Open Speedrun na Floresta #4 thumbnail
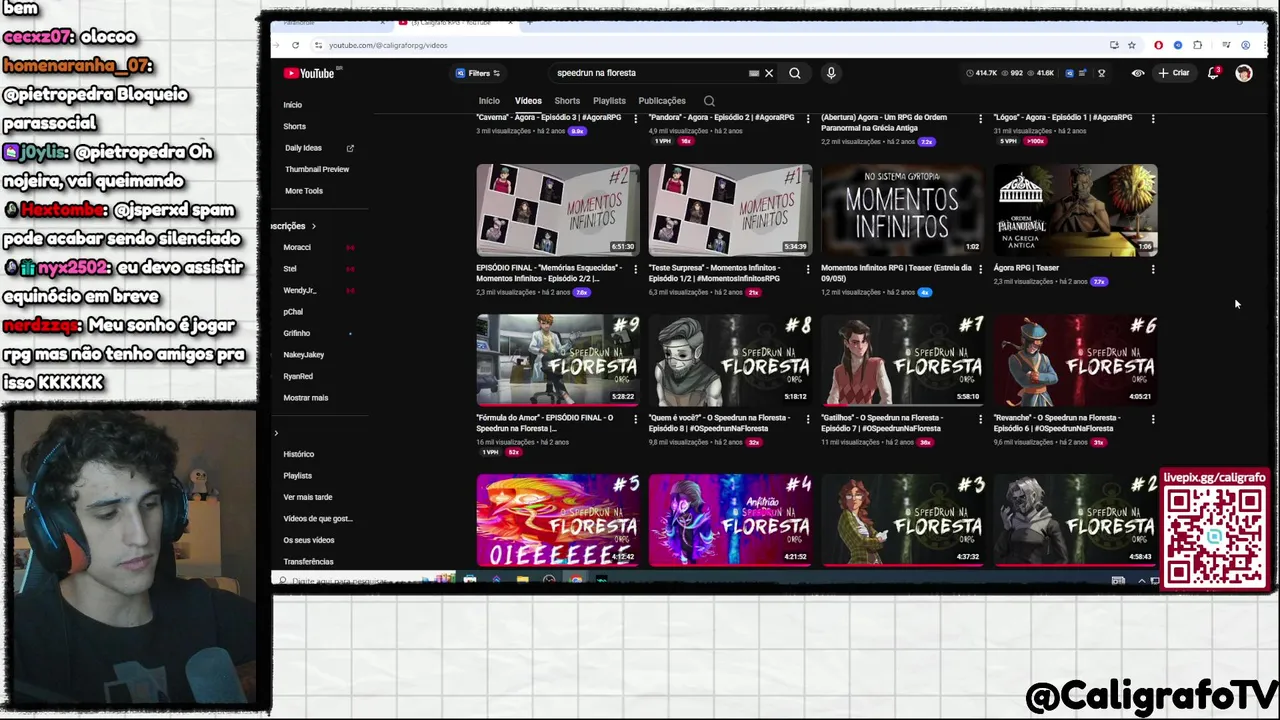Image resolution: width=1280 pixels, height=720 pixels. 730,520
